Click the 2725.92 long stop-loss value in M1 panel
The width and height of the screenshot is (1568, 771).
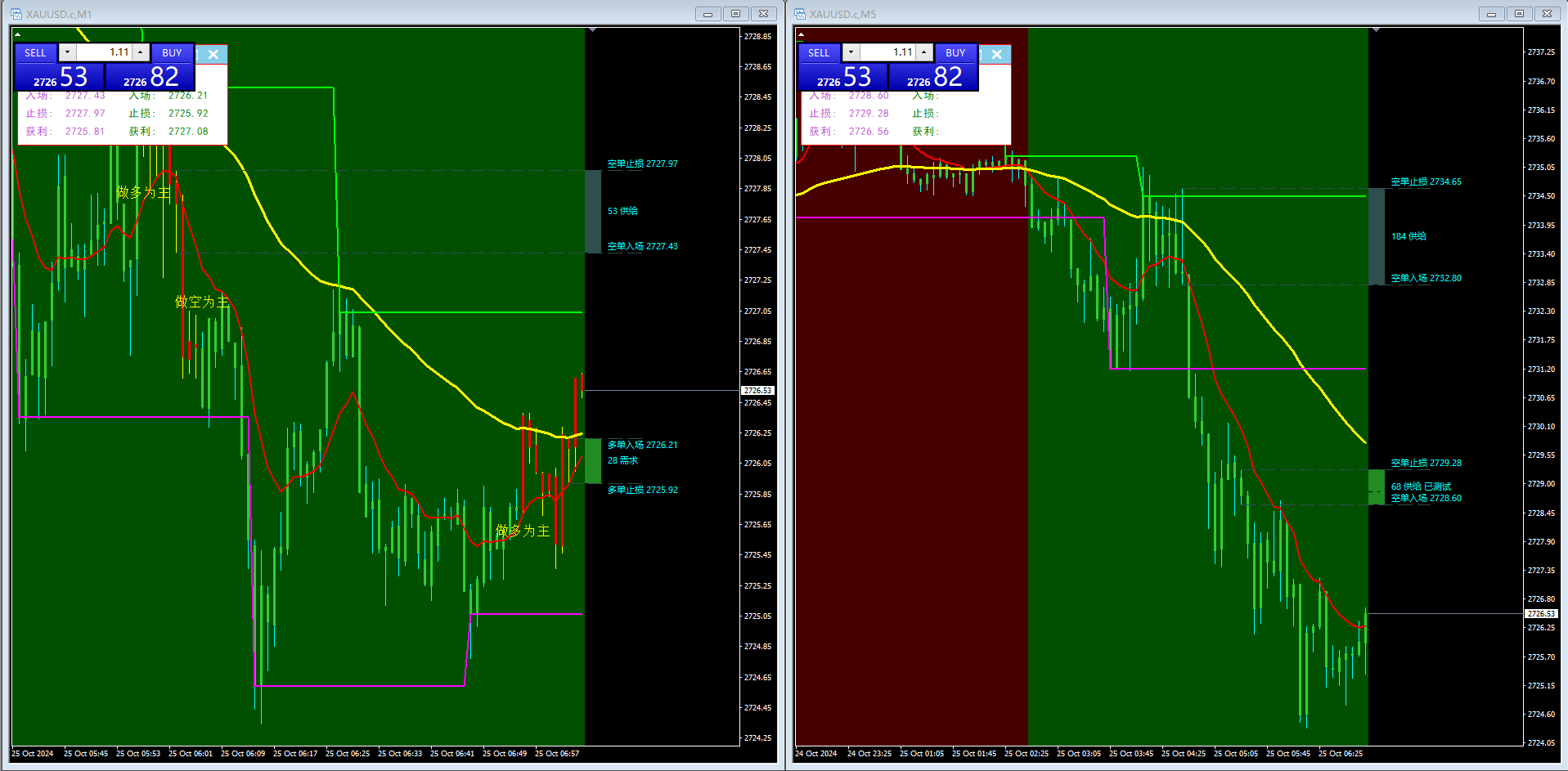[188, 114]
